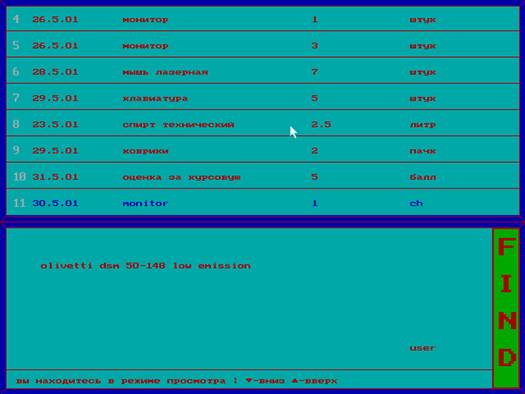Click the up arrow hint in status bar
Screen dimensions: 525x394
314,381
